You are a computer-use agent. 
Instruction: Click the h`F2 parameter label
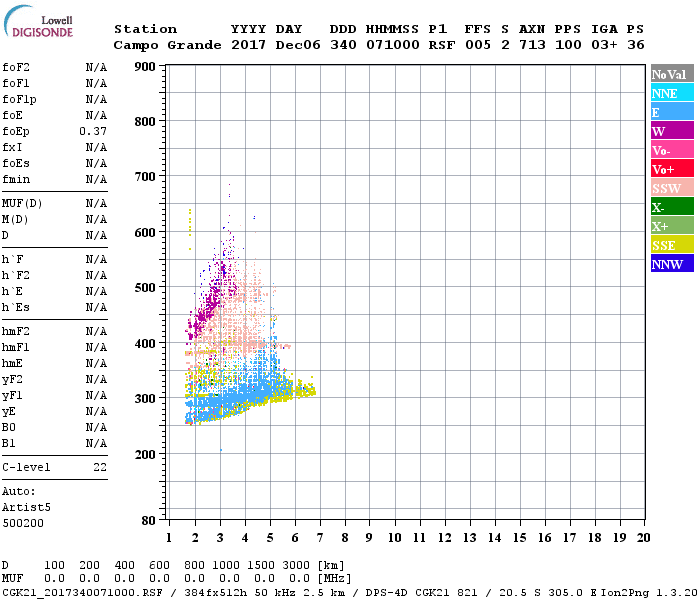tap(16, 275)
